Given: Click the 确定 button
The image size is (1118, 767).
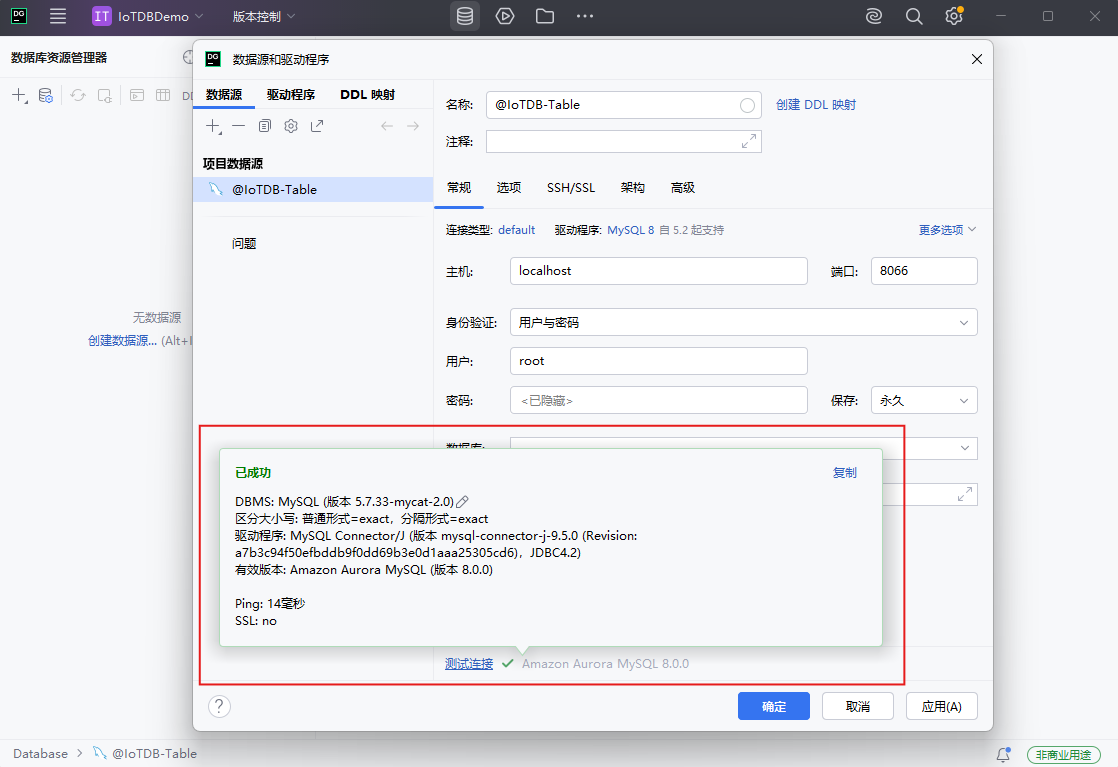Looking at the screenshot, I should click(x=773, y=706).
